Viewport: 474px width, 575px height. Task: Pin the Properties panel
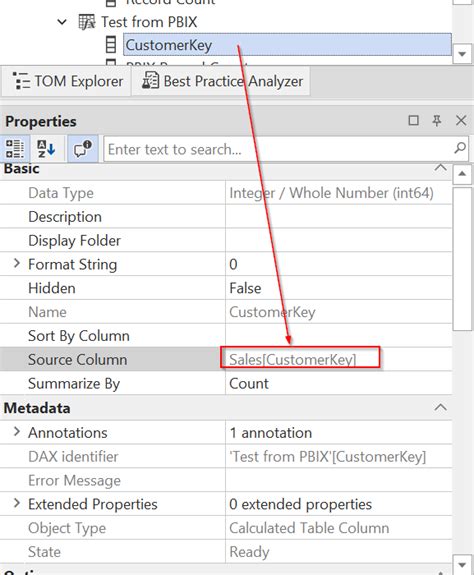coord(437,121)
